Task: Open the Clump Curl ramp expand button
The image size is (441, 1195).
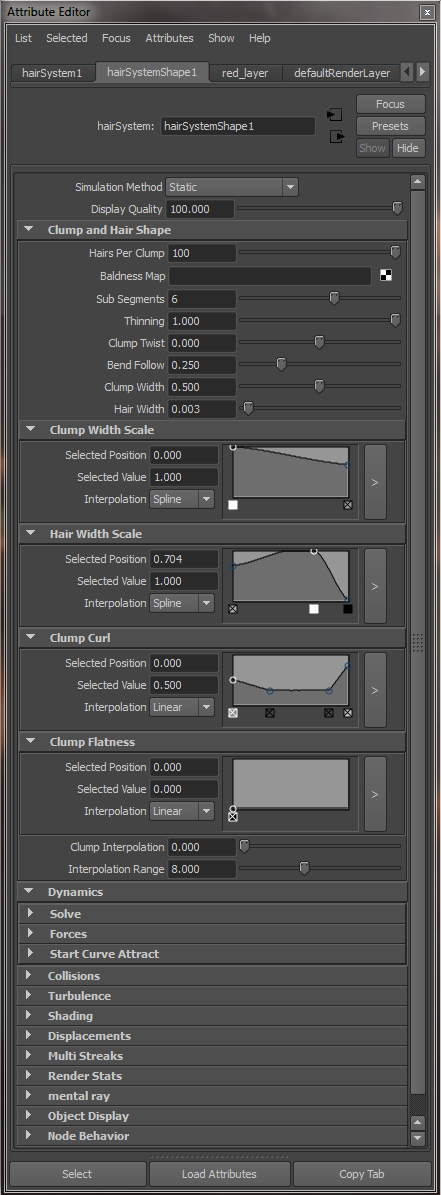Action: [x=375, y=690]
